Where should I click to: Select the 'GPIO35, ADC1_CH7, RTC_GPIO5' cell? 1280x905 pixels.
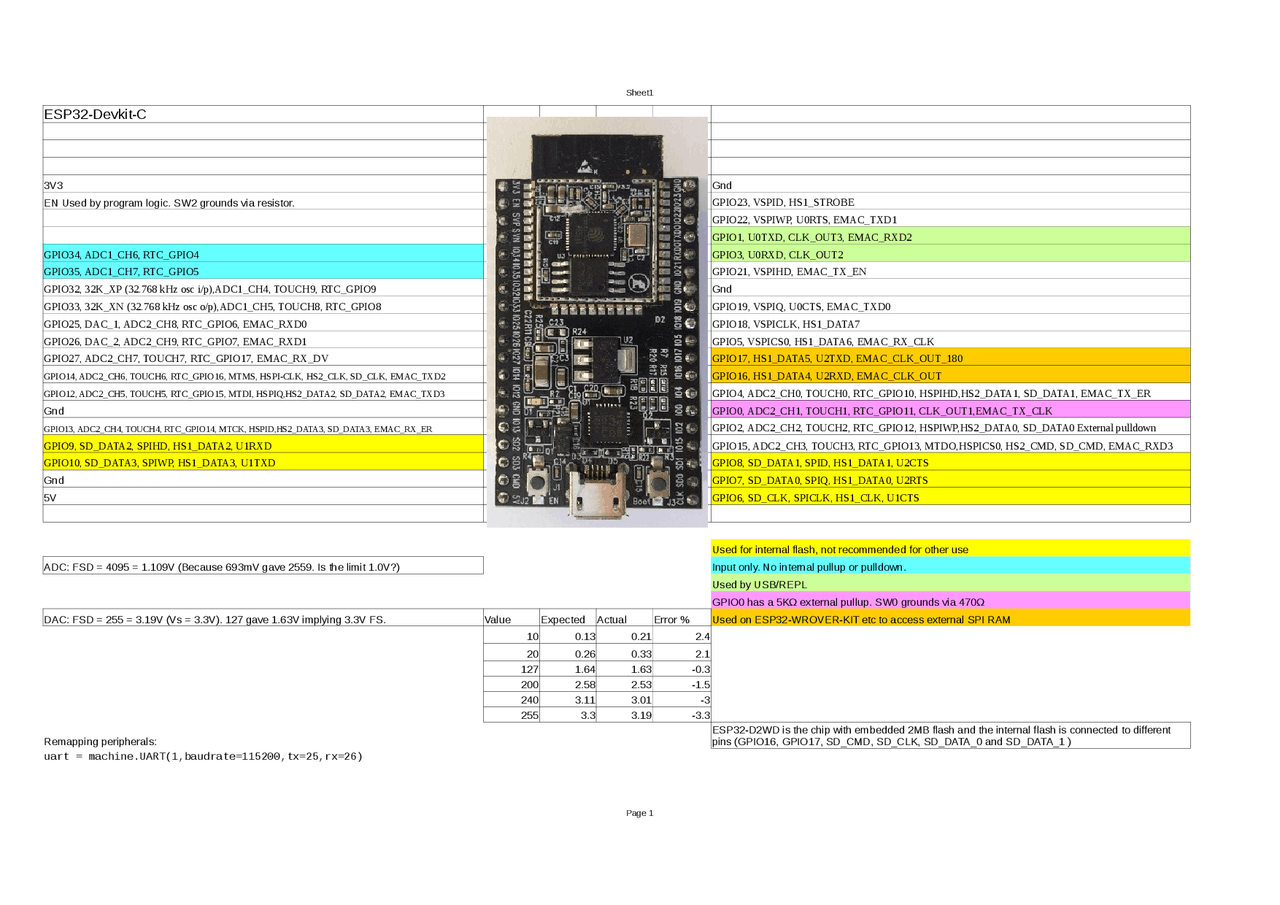coord(263,271)
